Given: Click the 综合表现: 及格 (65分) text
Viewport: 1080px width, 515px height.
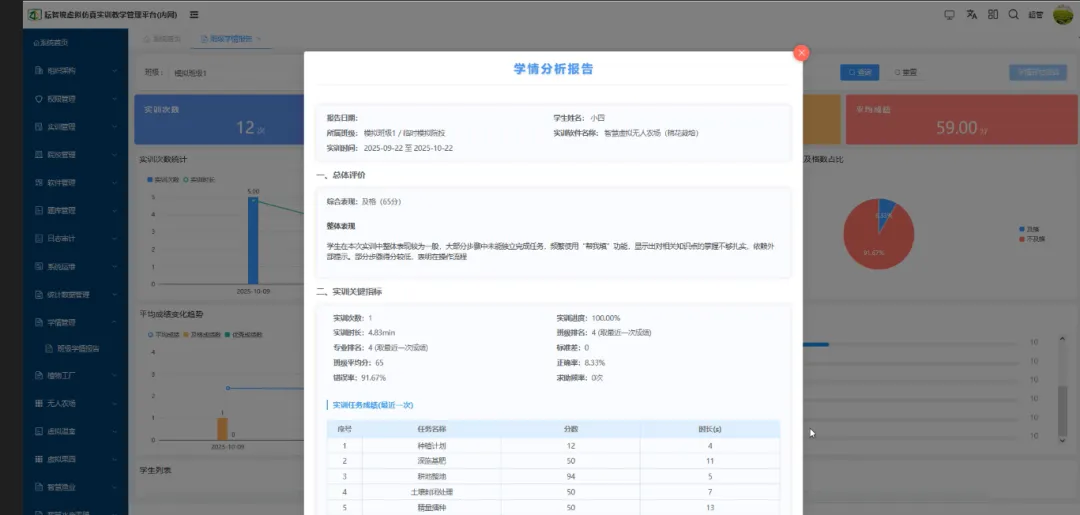Looking at the screenshot, I should [364, 202].
